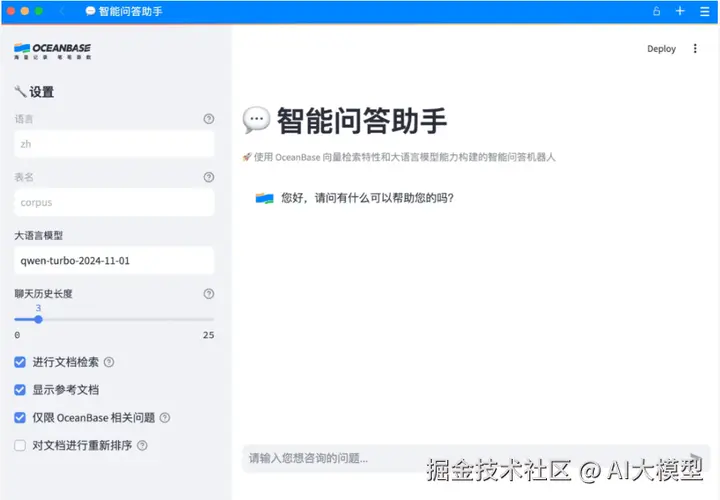
Task: Click the Deploy button
Action: pyautogui.click(x=661, y=49)
